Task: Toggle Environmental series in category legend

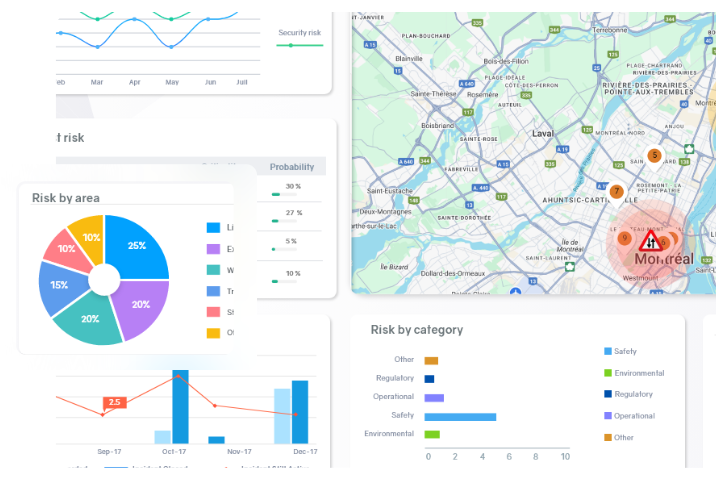Action: click(x=638, y=373)
